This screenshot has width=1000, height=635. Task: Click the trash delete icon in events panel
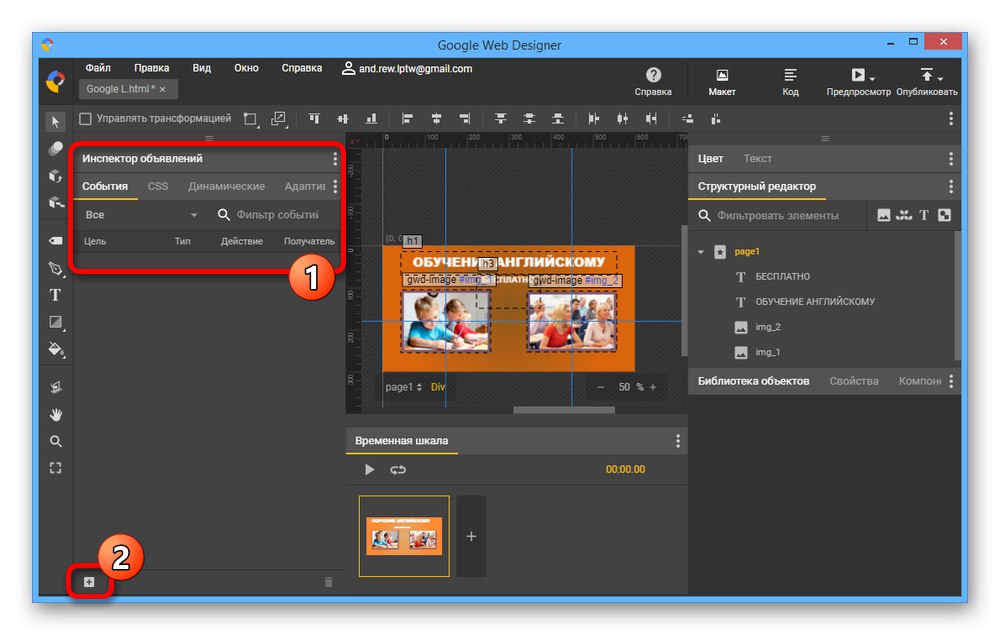point(328,582)
